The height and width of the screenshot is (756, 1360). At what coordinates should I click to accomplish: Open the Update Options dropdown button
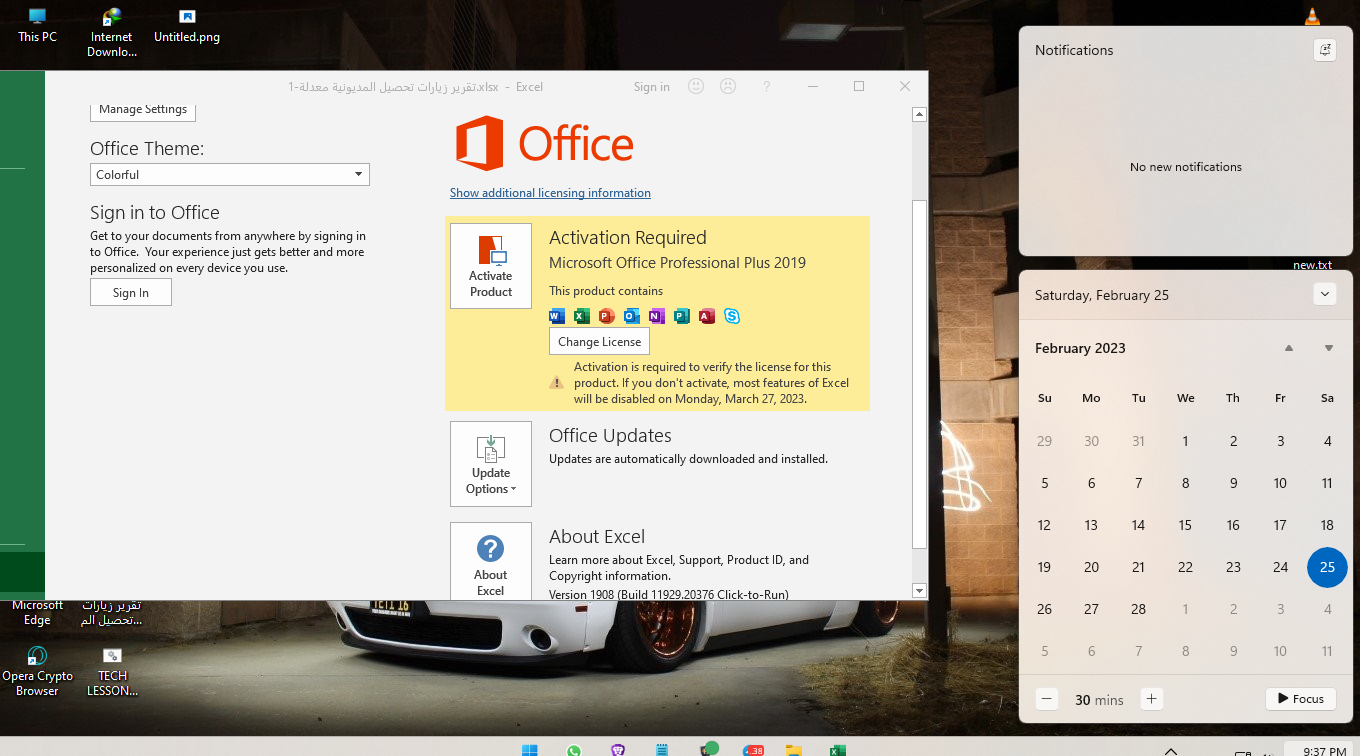coord(490,464)
